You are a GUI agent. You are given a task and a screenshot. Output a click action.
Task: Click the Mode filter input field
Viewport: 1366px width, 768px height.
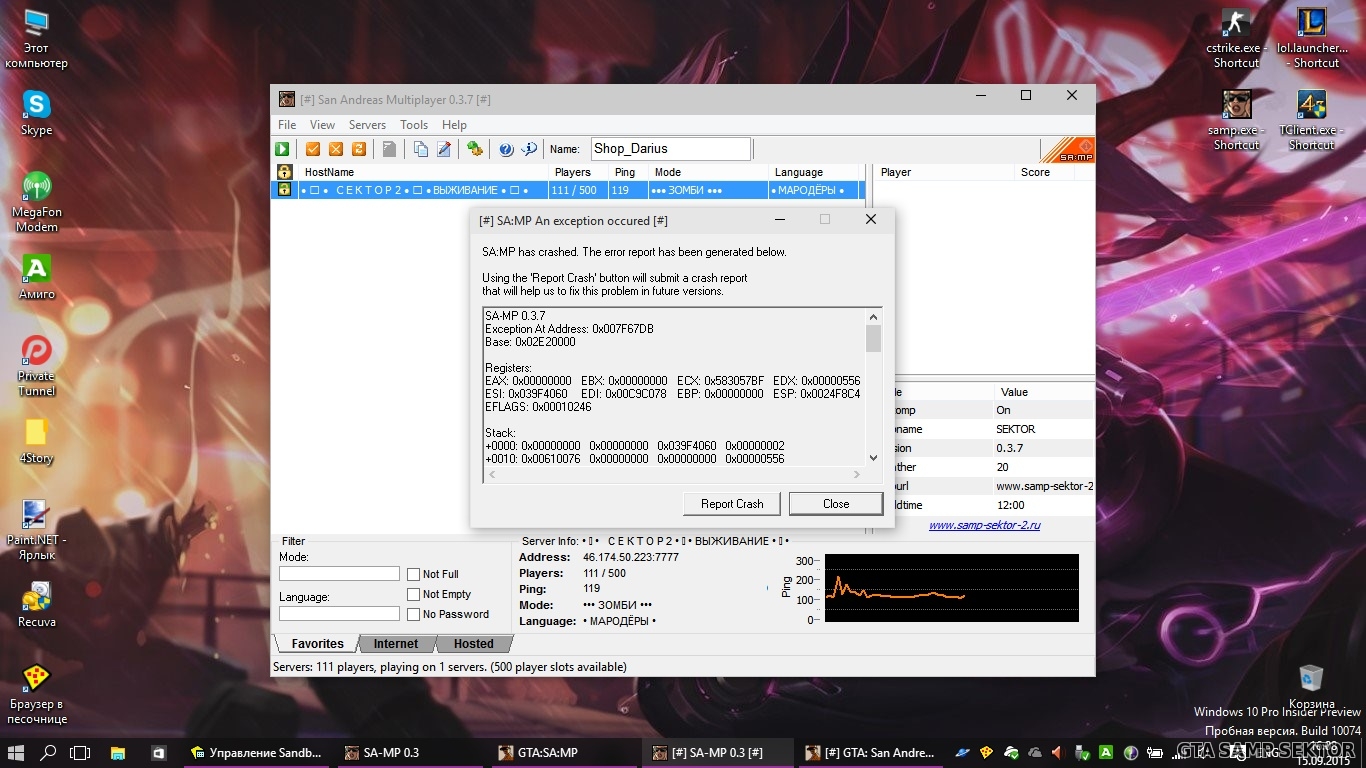pos(339,574)
